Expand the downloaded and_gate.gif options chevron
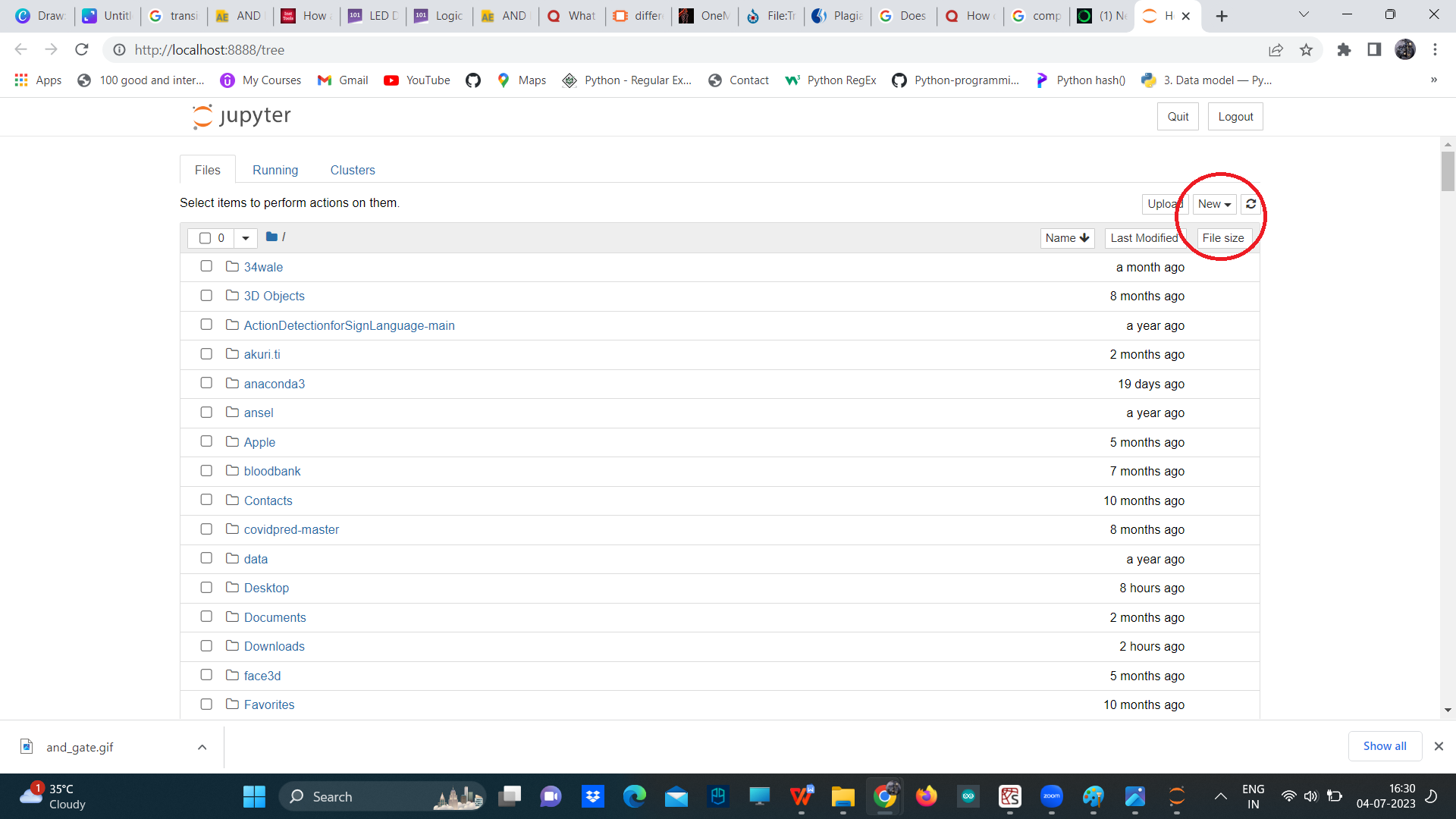The image size is (1456, 819). tap(202, 747)
